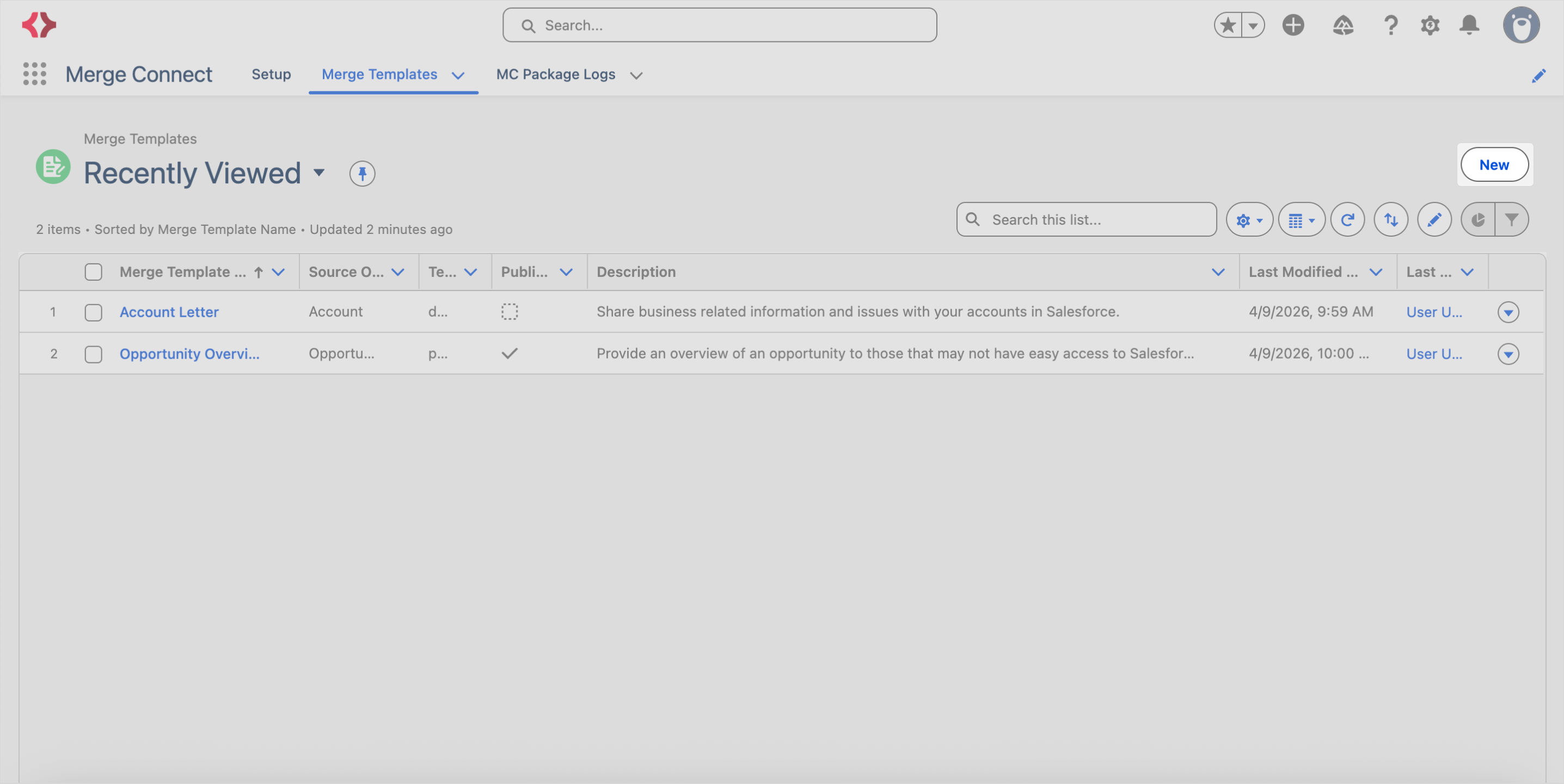Show the charts panel icon

1478,220
